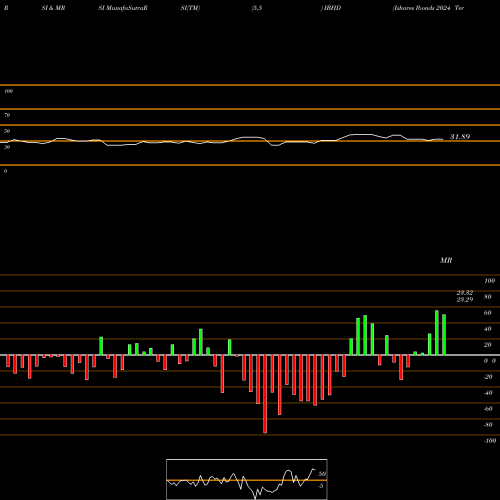Click the -60 label on the MR axis
The image size is (500, 500).
(x=488, y=409)
